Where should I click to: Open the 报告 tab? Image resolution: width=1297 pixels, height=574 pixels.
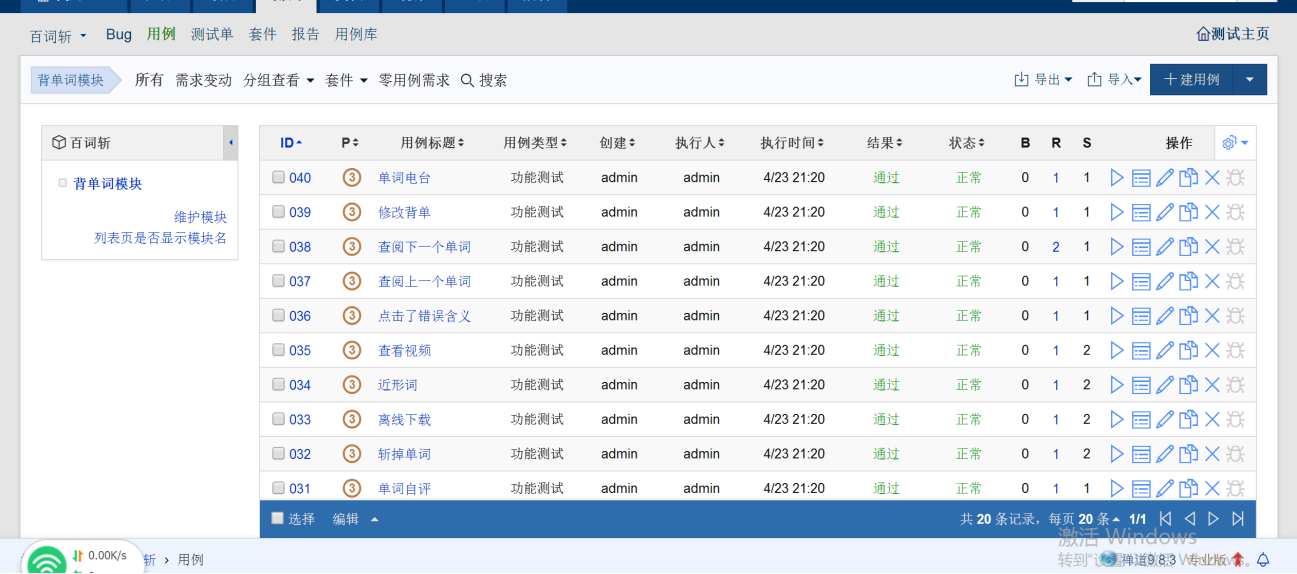[306, 34]
